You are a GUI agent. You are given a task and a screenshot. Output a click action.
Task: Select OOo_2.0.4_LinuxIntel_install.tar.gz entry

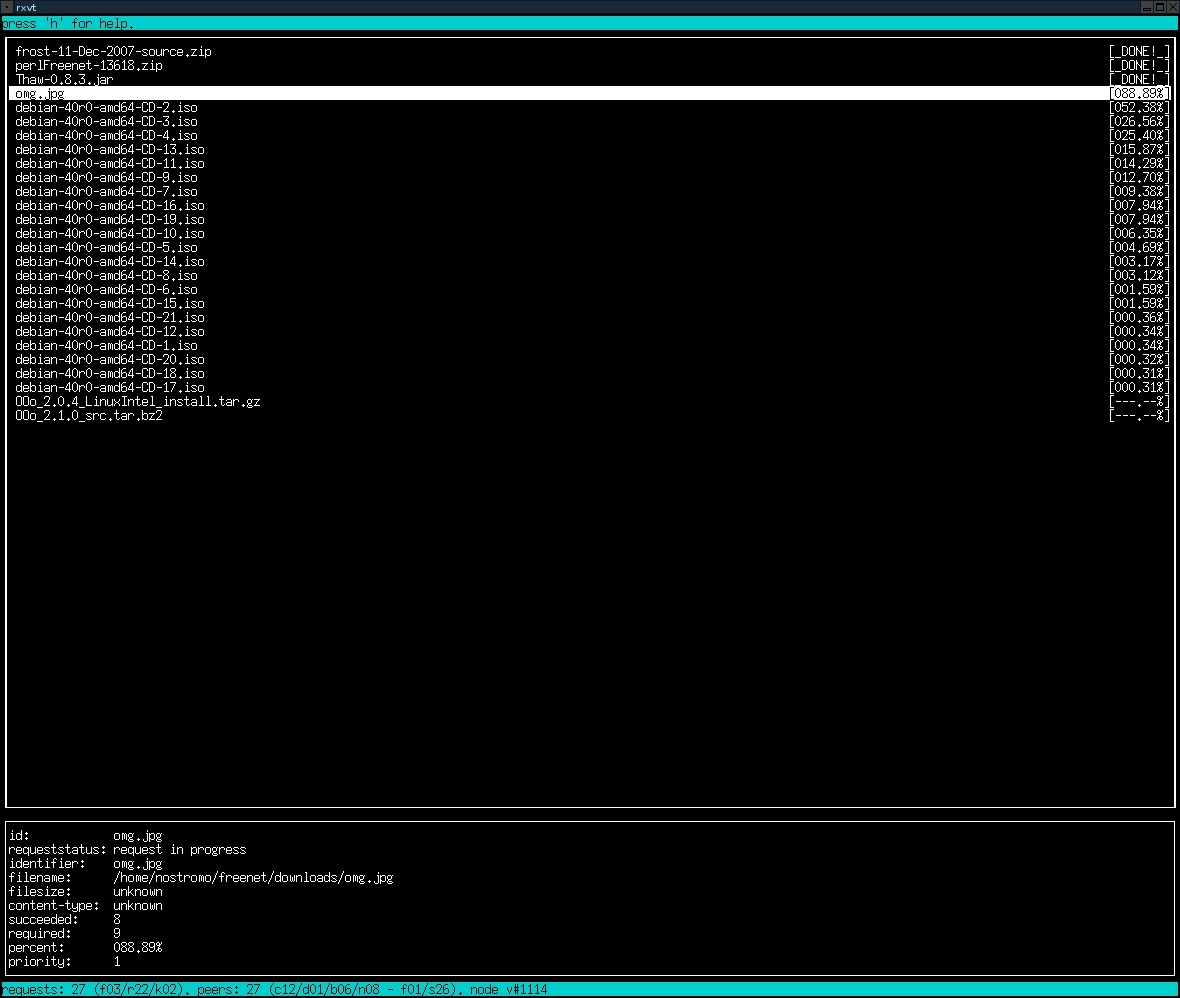(137, 401)
